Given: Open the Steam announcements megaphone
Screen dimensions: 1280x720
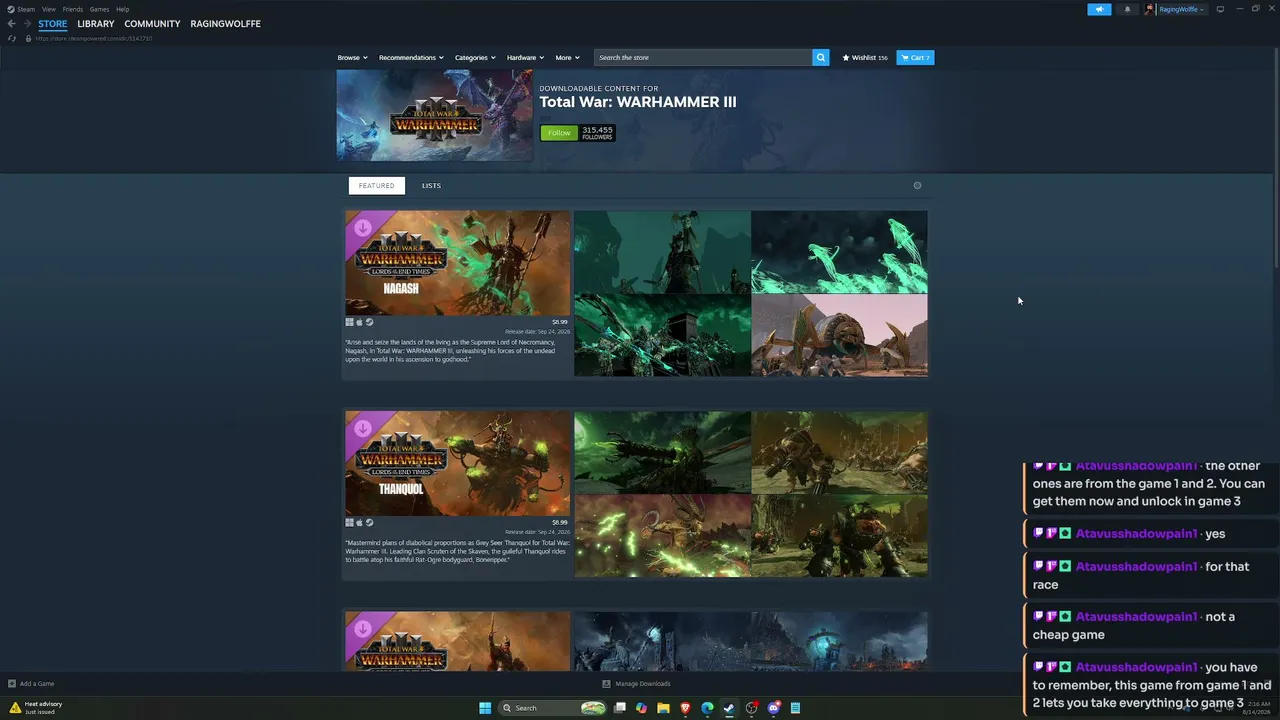Looking at the screenshot, I should coord(1099,9).
